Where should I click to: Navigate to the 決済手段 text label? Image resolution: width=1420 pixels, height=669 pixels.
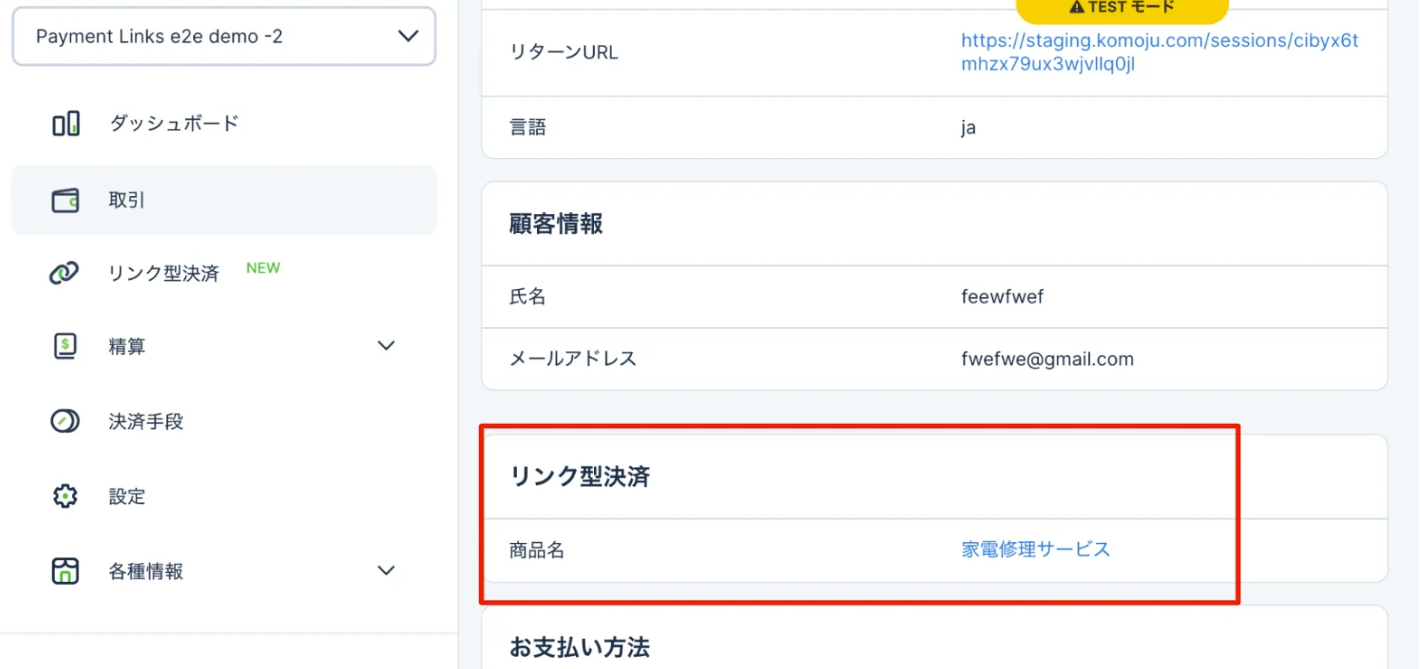146,421
